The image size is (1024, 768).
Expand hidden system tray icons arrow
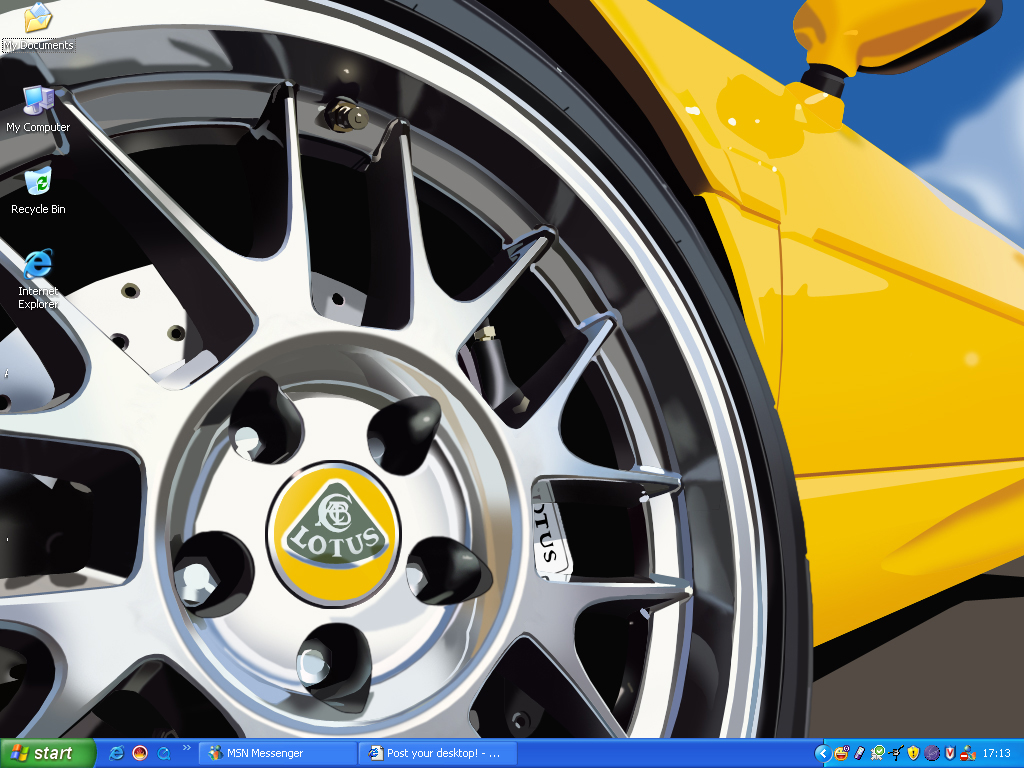pos(823,754)
